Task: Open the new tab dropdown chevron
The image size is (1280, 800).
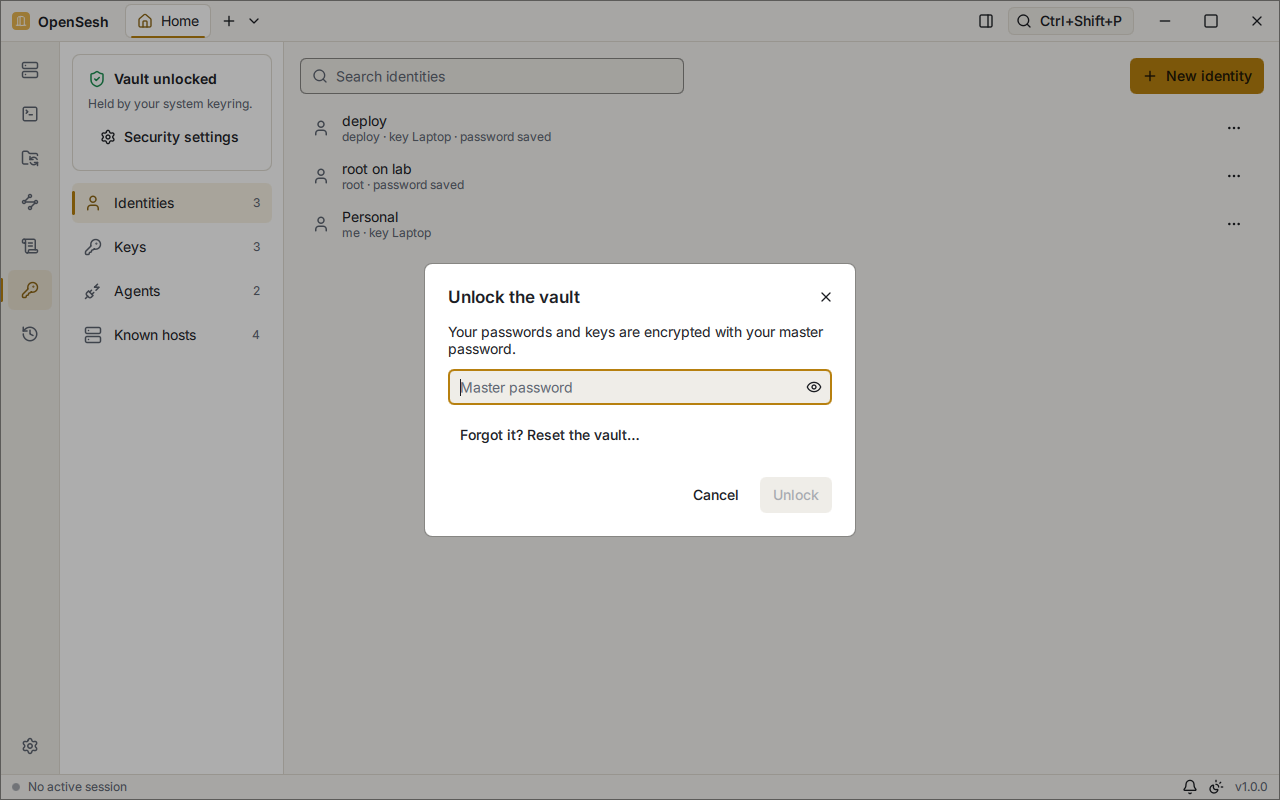Action: 254,21
